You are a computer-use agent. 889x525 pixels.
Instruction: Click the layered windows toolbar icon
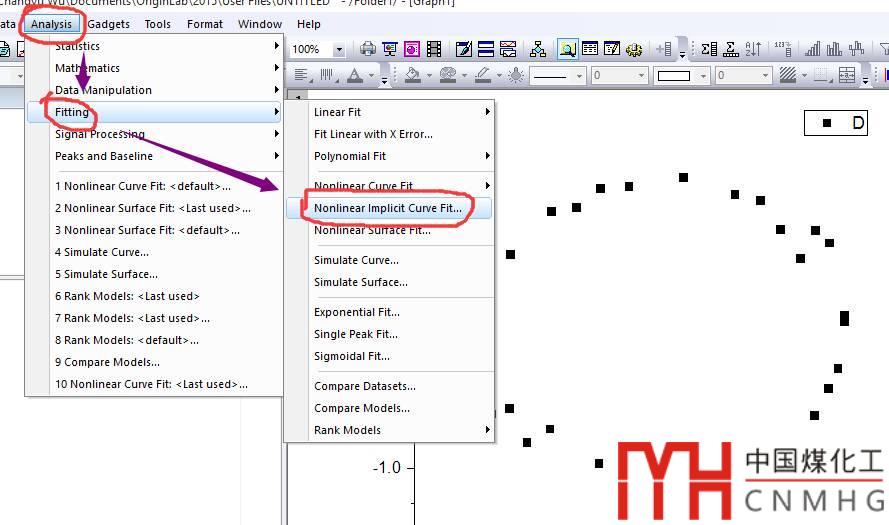pos(508,49)
